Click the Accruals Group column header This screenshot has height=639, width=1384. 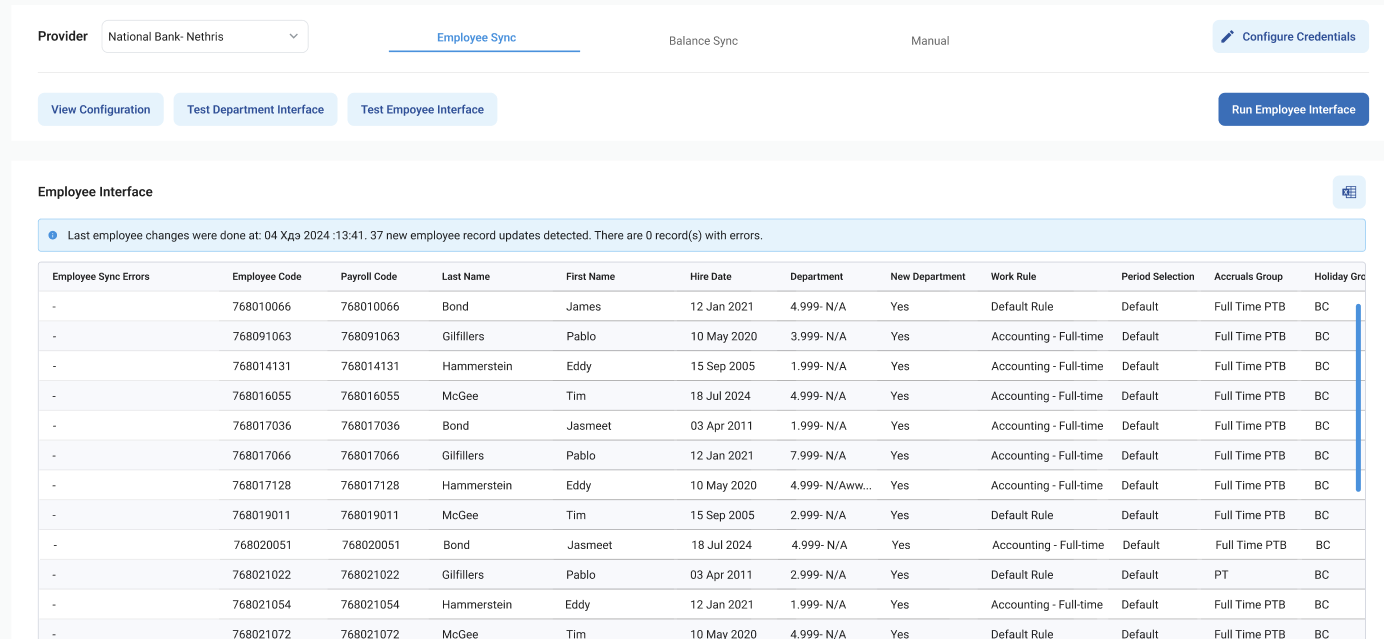tap(1248, 277)
